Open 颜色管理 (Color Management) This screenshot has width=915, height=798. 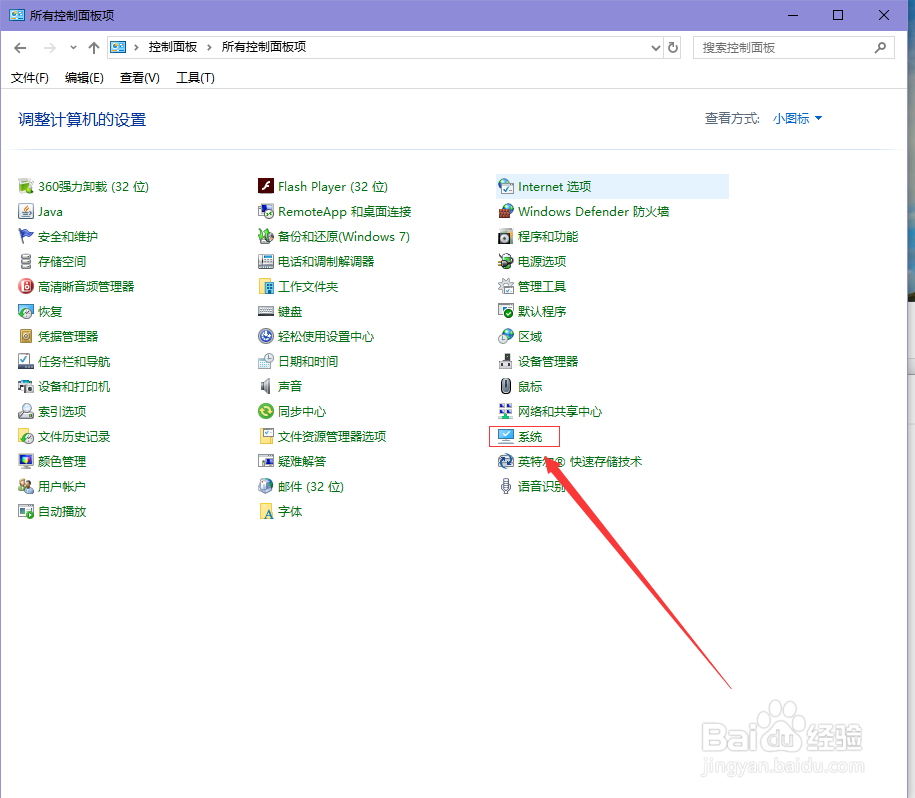60,461
